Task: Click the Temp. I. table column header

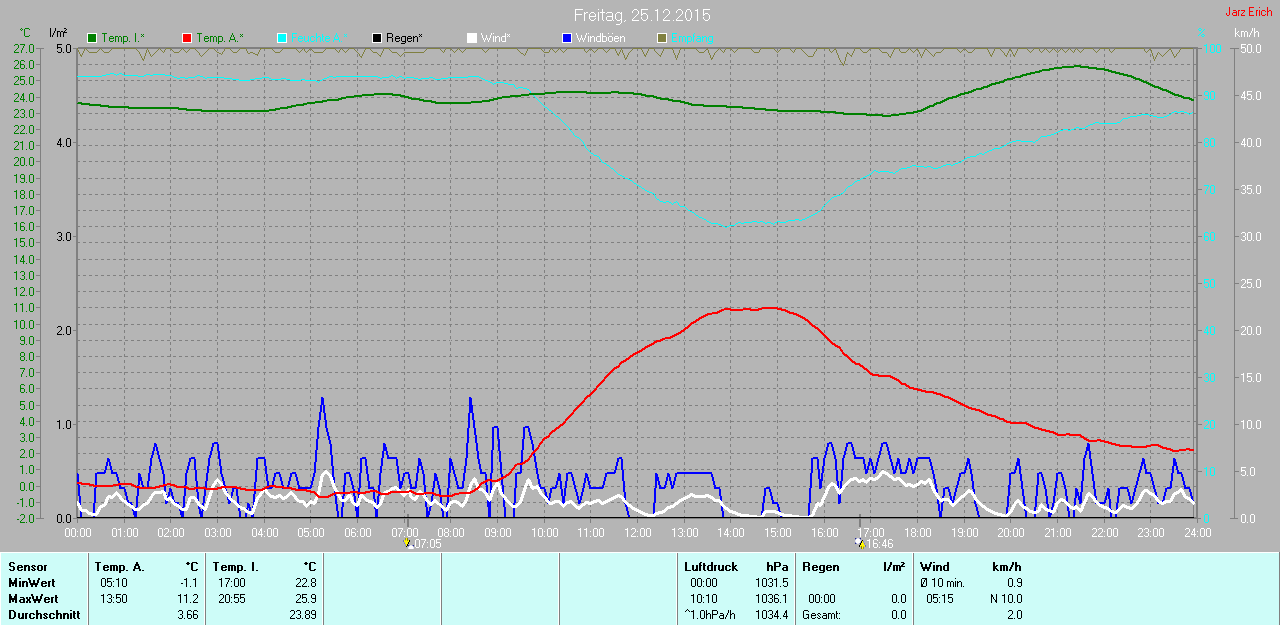Action: [236, 567]
